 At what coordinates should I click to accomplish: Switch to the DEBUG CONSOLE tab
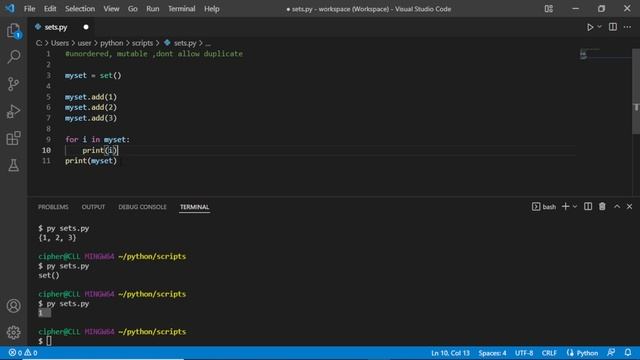coord(142,207)
